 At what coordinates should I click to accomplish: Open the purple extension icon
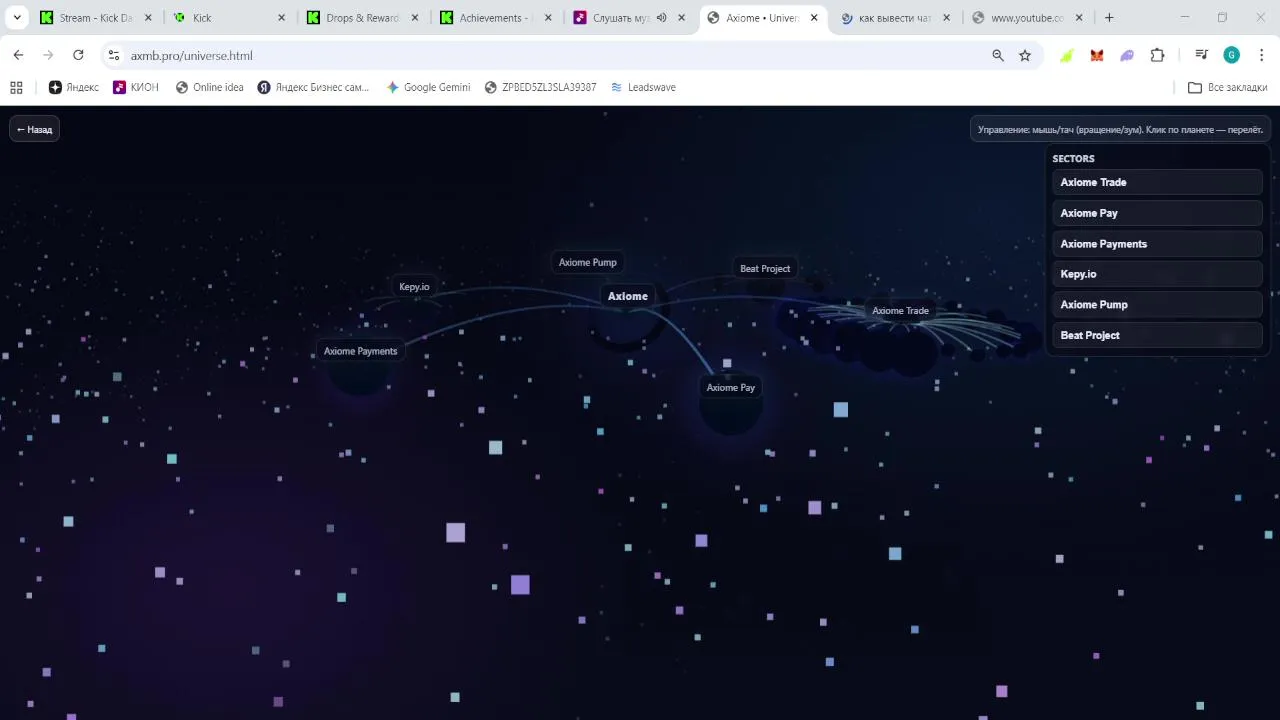[x=1127, y=55]
